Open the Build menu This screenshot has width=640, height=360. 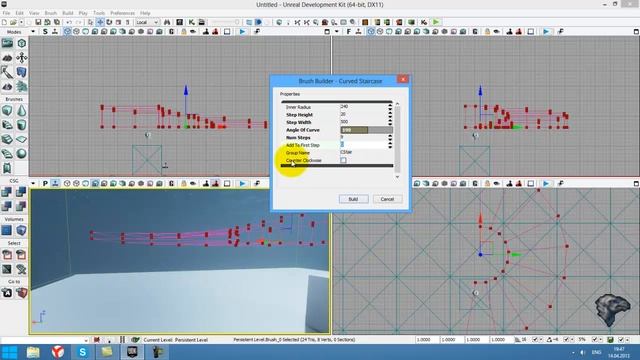click(x=68, y=13)
